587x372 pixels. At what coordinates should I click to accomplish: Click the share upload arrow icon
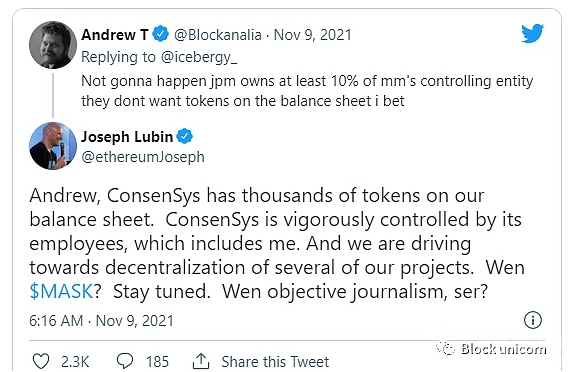[201, 361]
